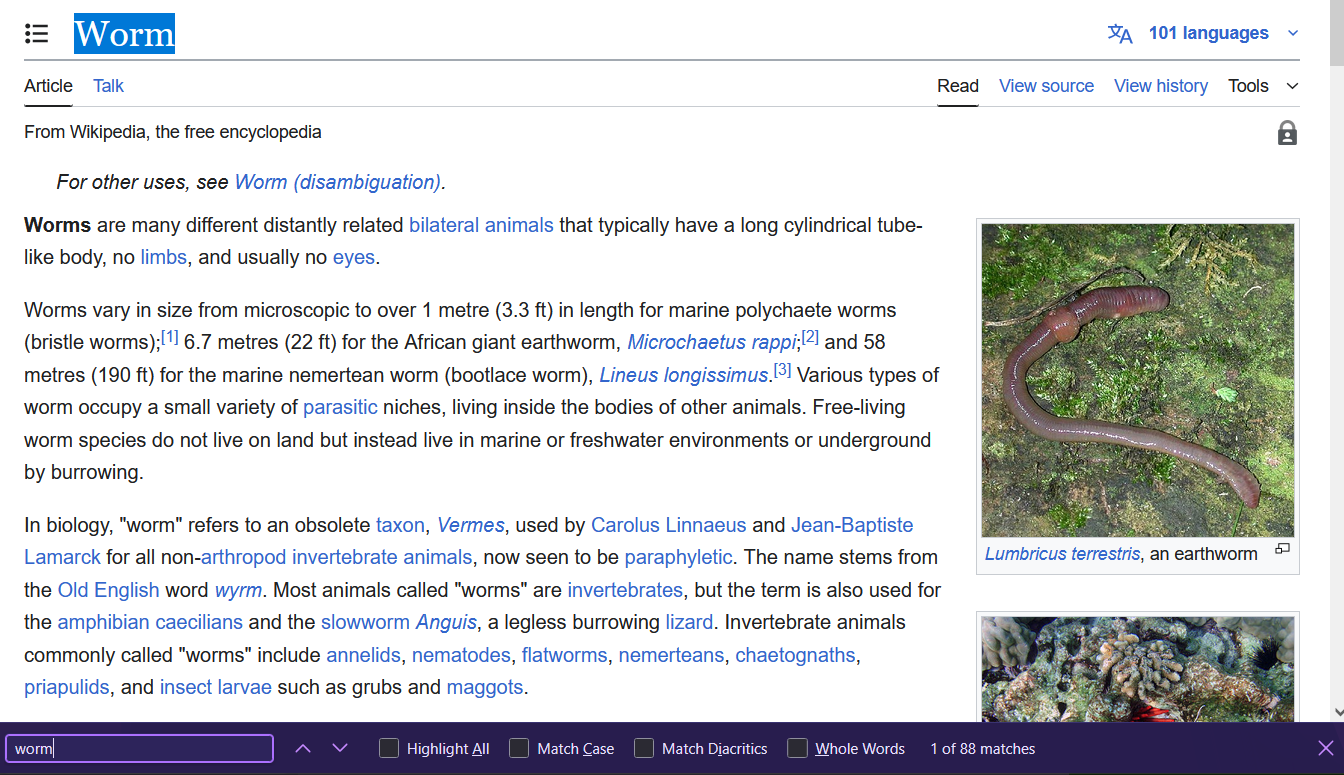Select the Read tab
The width and height of the screenshot is (1344, 775).
click(957, 86)
